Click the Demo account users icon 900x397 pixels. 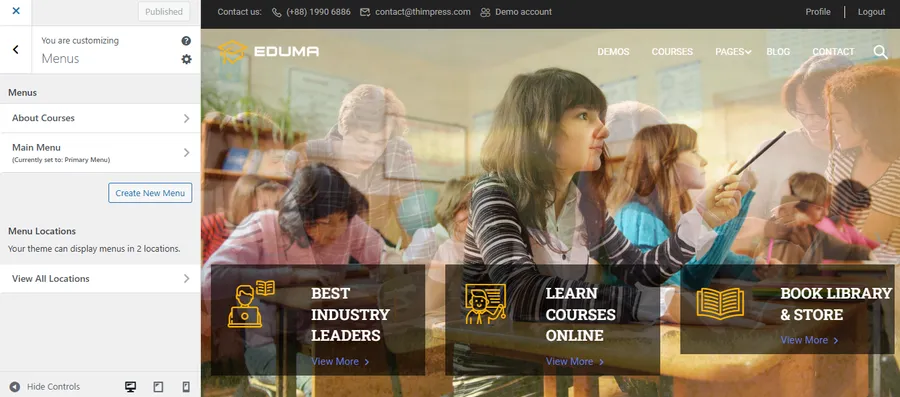pyautogui.click(x=485, y=12)
